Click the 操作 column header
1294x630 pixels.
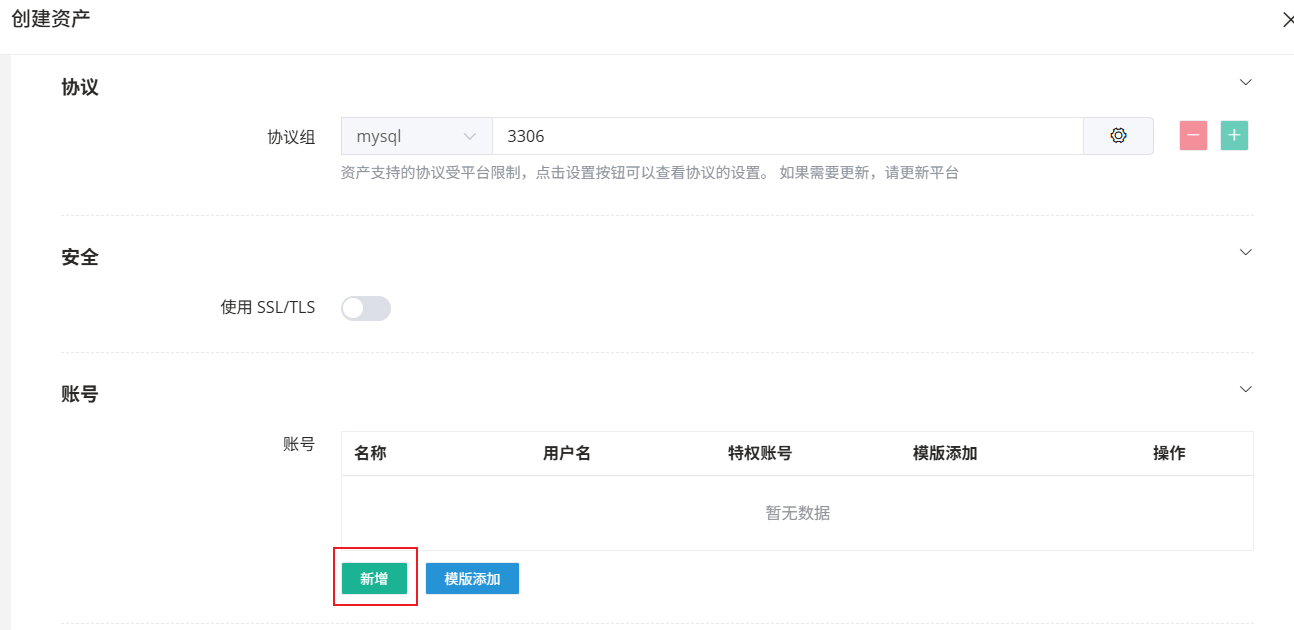[x=1169, y=453]
